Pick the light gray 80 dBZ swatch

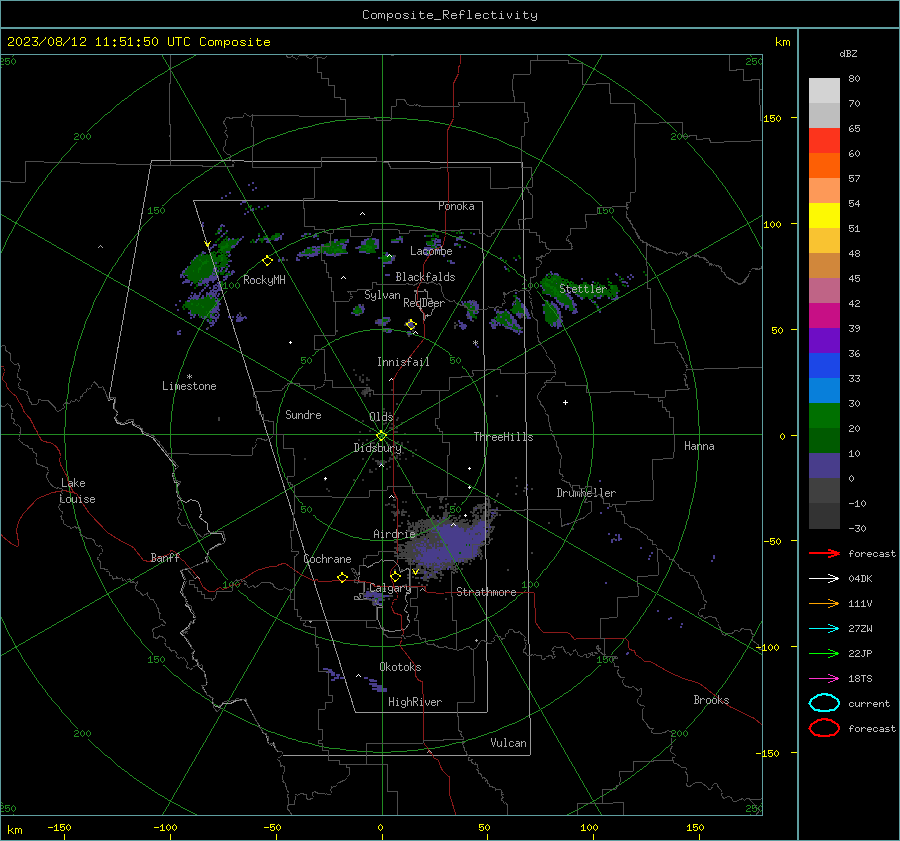click(x=824, y=90)
